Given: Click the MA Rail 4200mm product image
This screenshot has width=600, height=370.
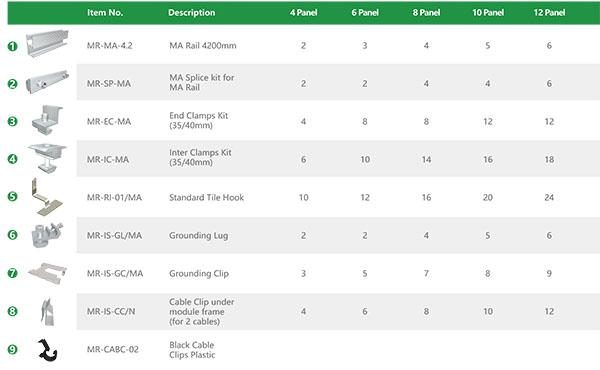Looking at the screenshot, I should [47, 43].
